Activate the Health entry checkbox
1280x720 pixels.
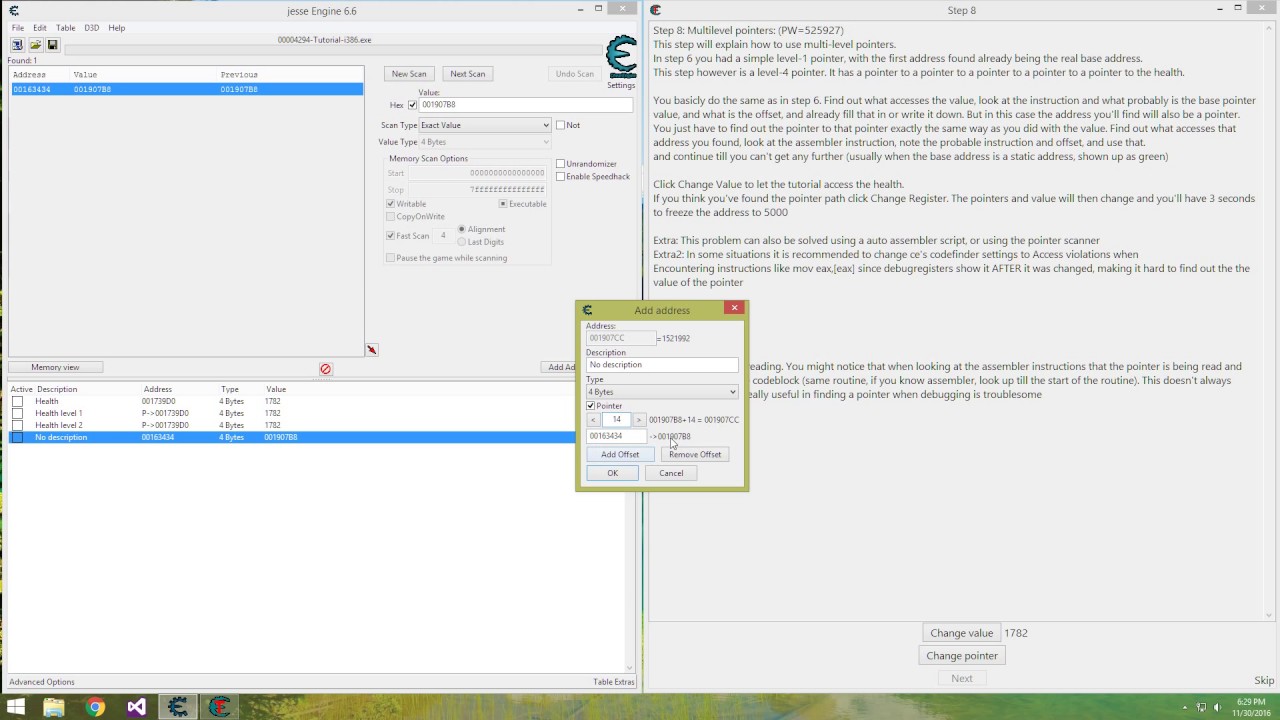[x=17, y=401]
